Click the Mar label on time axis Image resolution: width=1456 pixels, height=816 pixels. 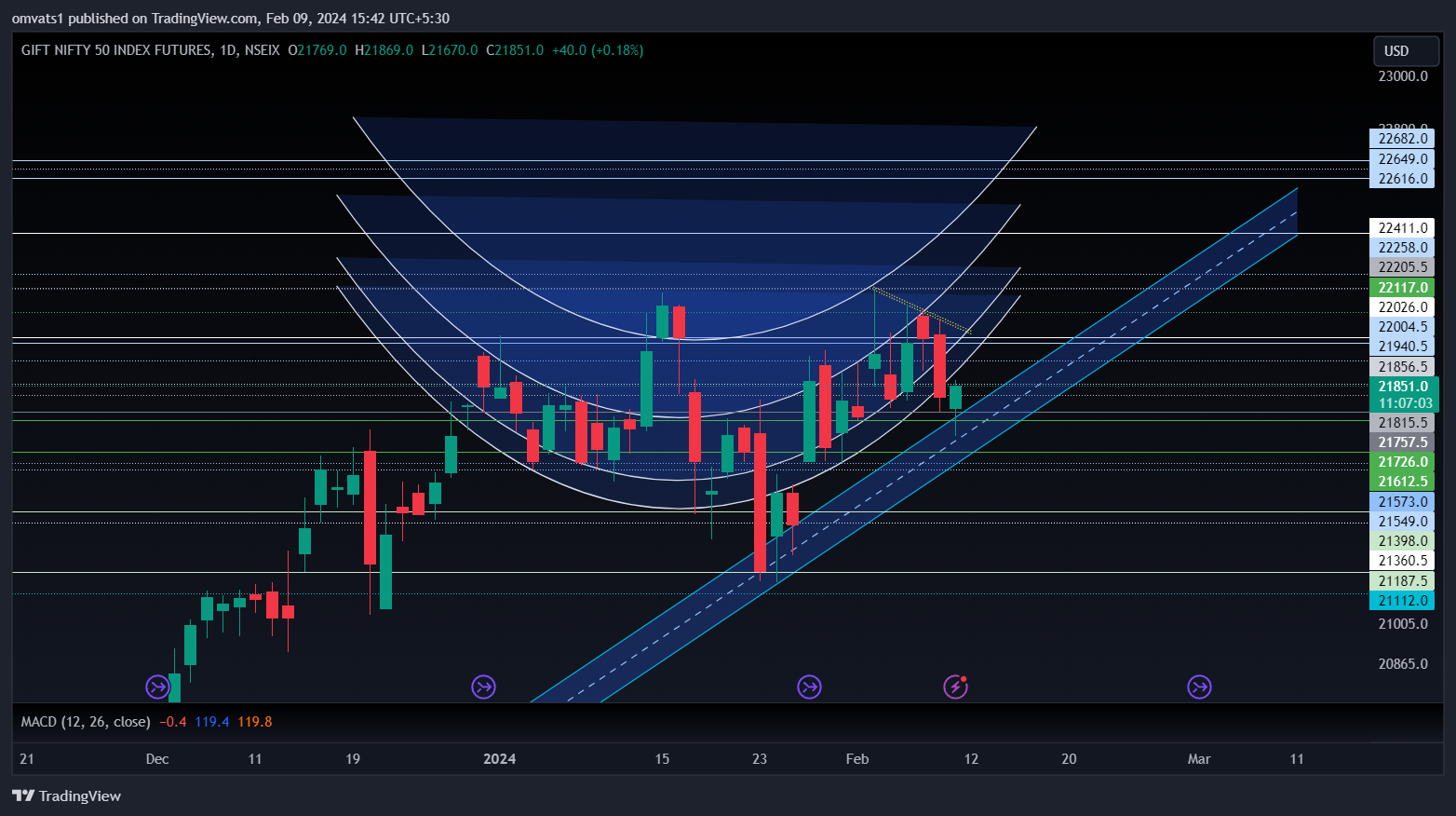(x=1199, y=759)
